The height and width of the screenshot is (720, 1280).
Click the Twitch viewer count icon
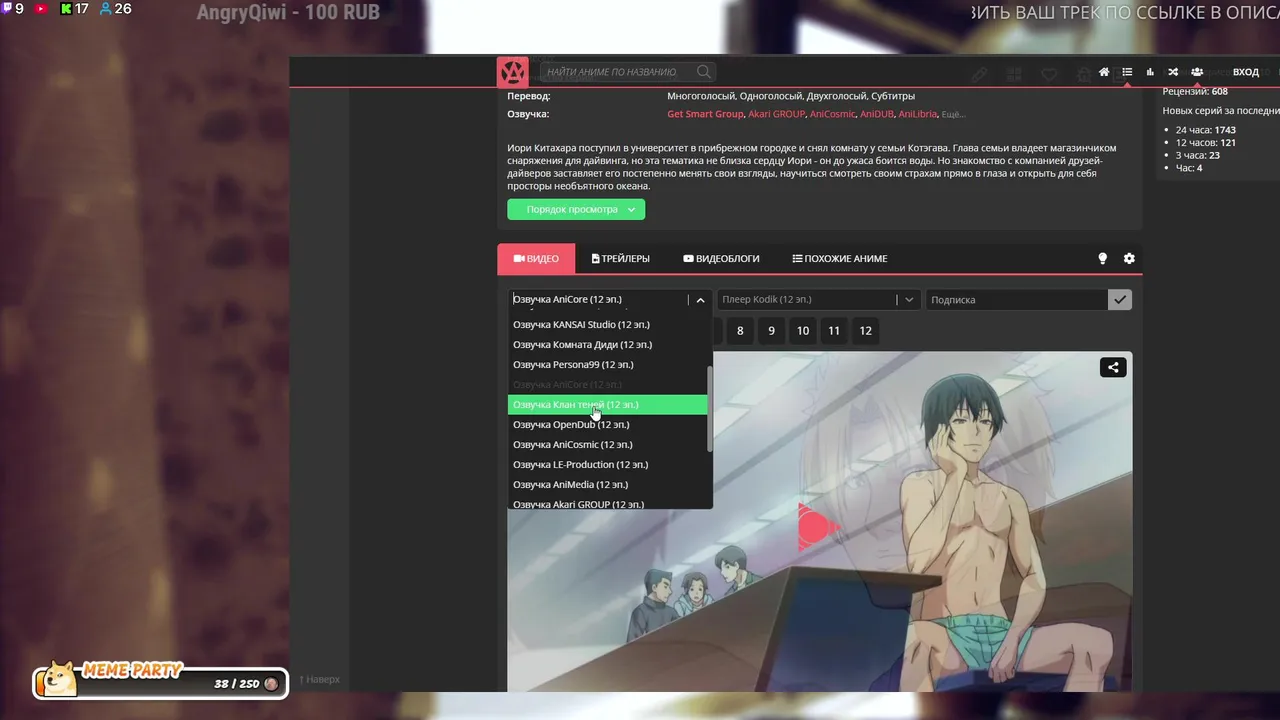pos(7,9)
